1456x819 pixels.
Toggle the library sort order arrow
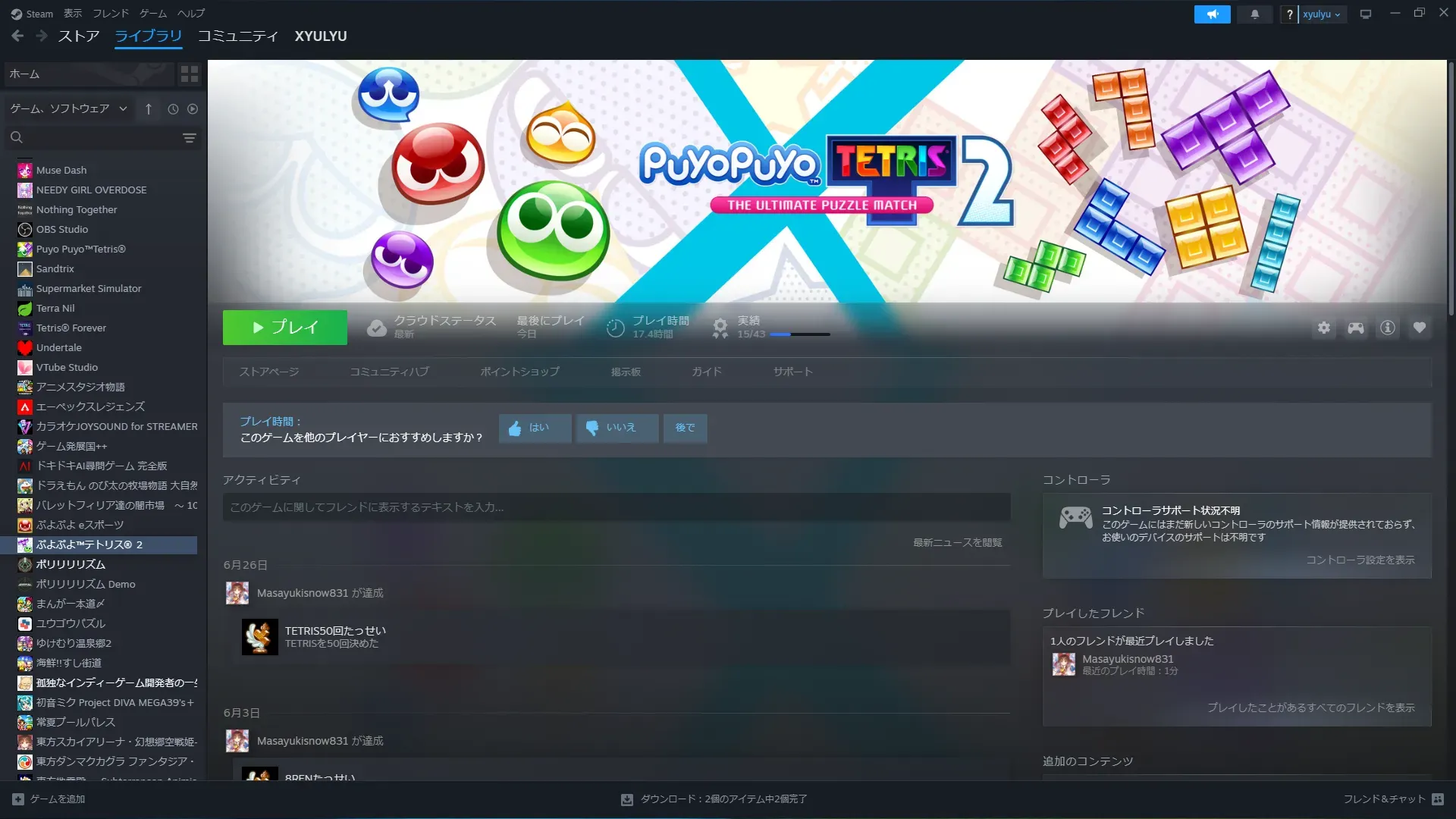tap(149, 109)
